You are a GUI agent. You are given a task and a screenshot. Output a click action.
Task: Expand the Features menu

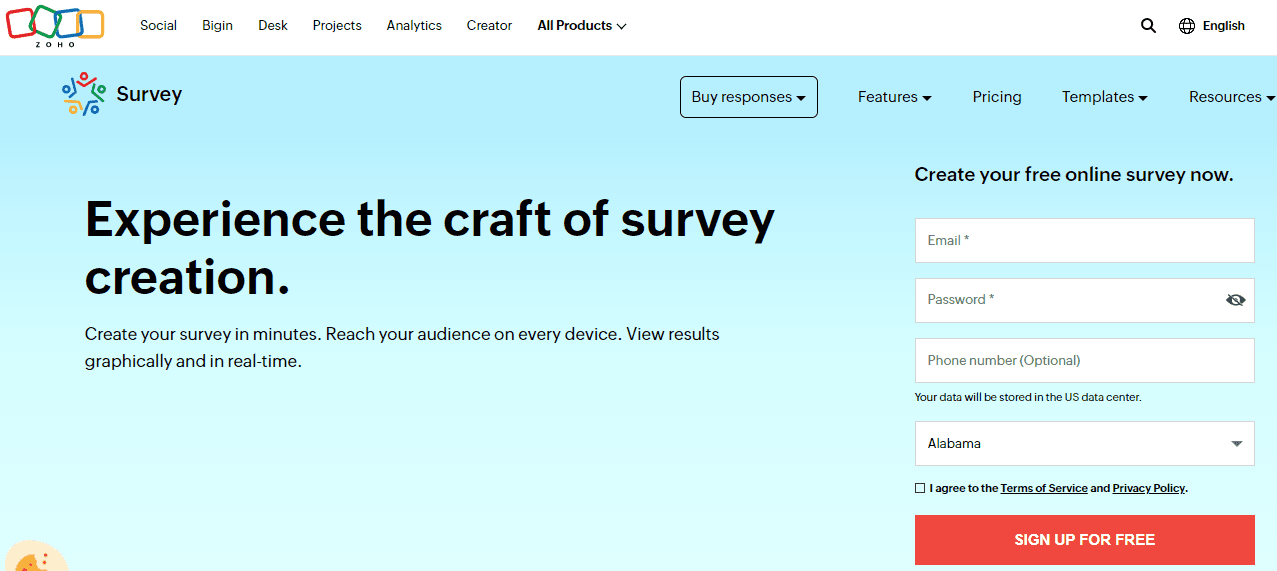pyautogui.click(x=895, y=97)
